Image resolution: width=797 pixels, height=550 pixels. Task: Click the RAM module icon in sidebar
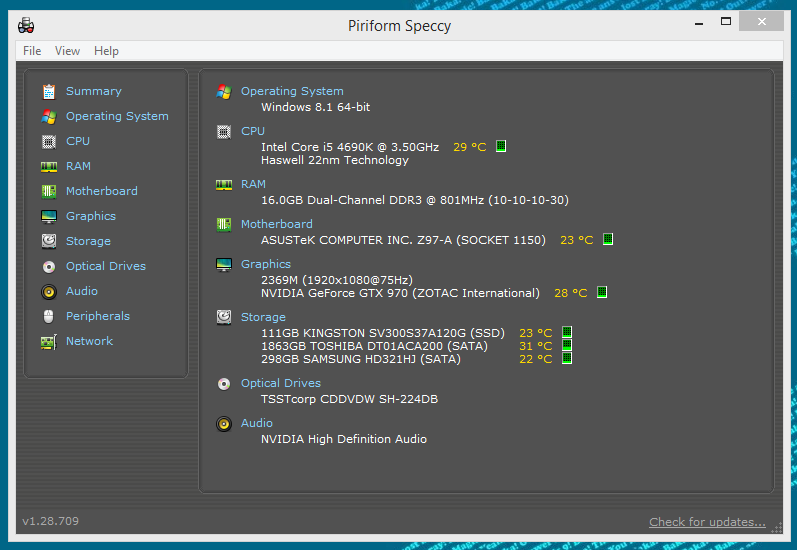click(x=49, y=167)
